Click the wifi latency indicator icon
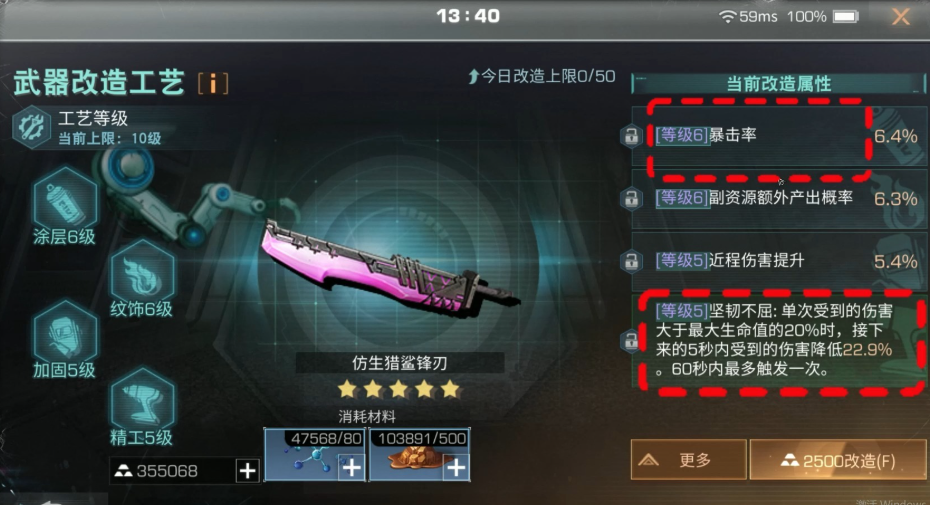 click(727, 17)
